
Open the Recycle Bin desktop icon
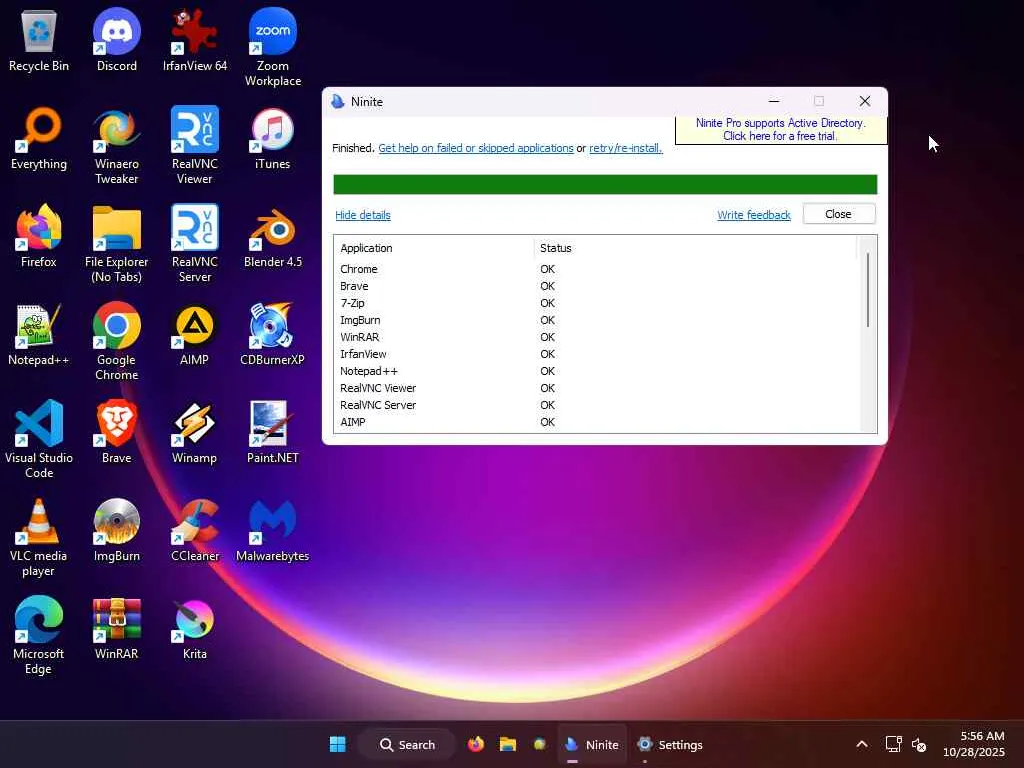[39, 40]
